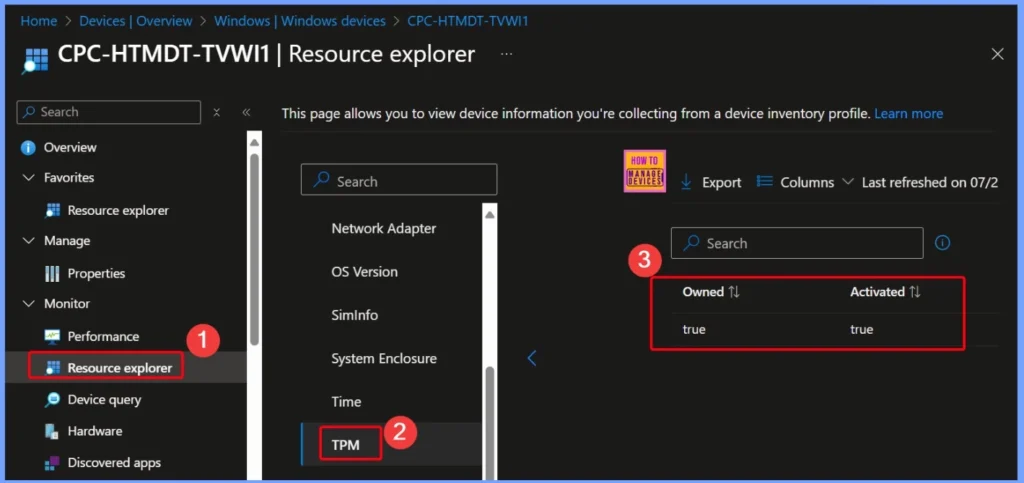Click the Discovered apps icon

(52, 463)
